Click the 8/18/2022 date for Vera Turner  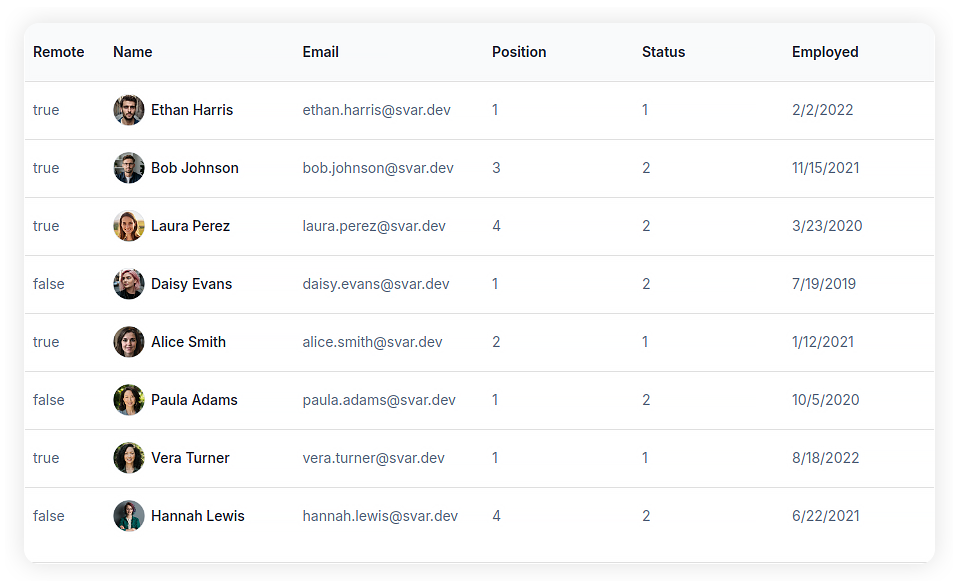point(825,458)
